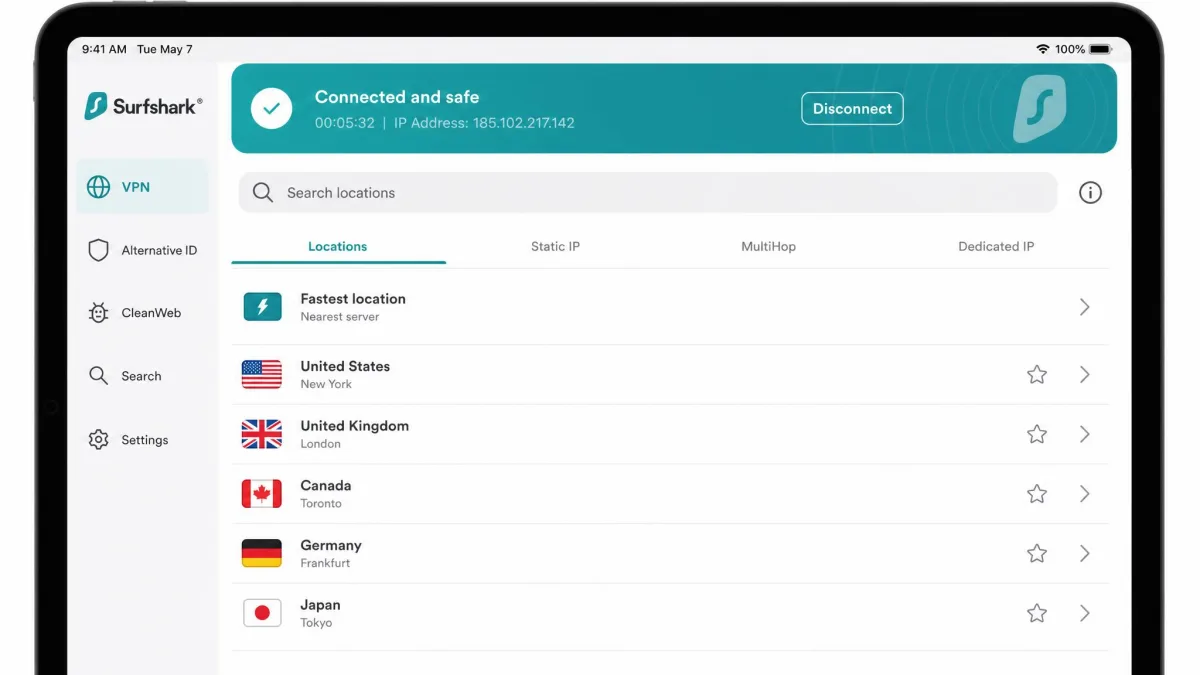The image size is (1200, 675).
Task: Favorite Japan with star
Action: pyautogui.click(x=1037, y=613)
